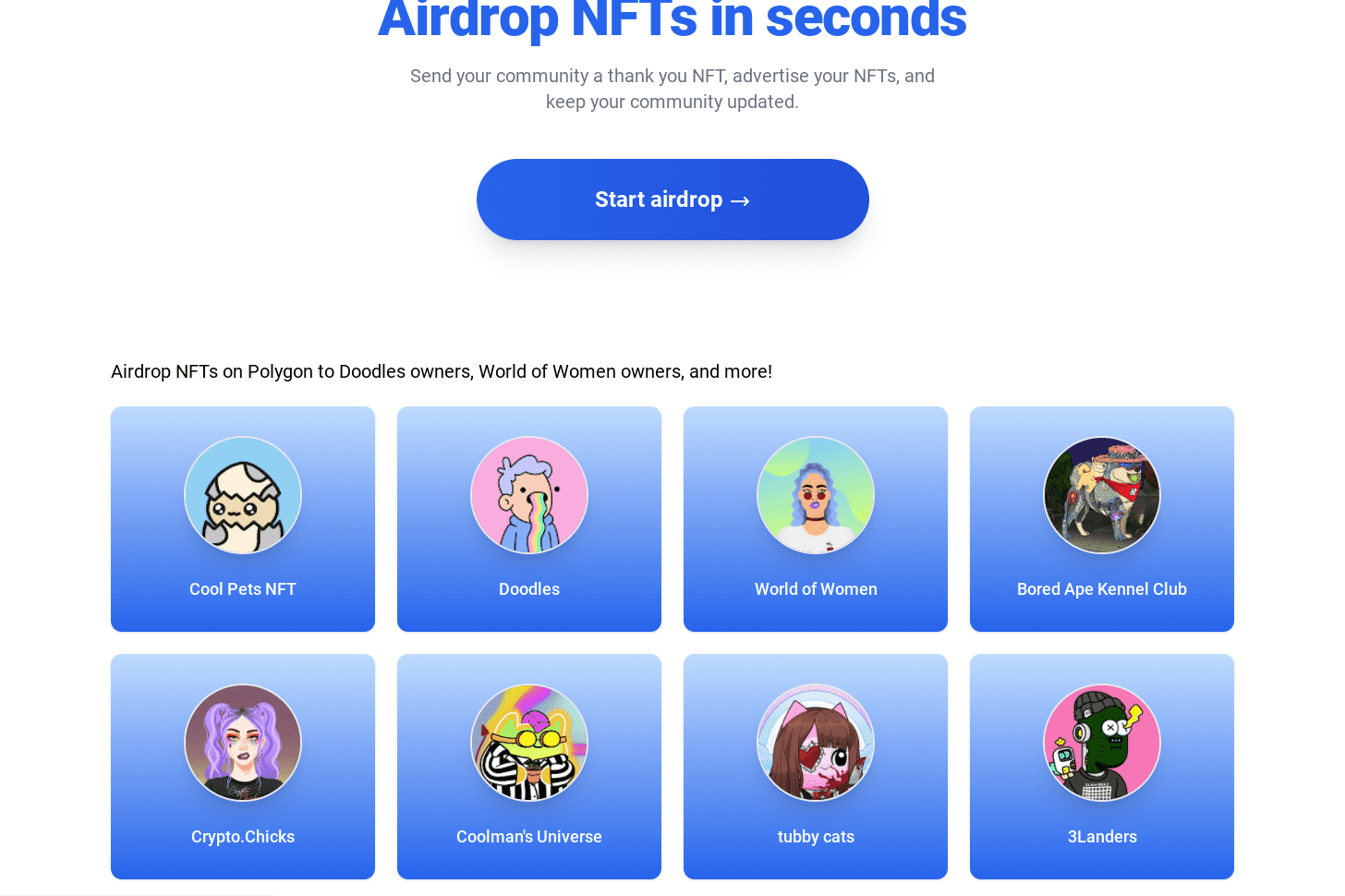Select the Crypto.Chicks avatar icon
Viewport: 1345px width, 896px height.
pyautogui.click(x=242, y=743)
